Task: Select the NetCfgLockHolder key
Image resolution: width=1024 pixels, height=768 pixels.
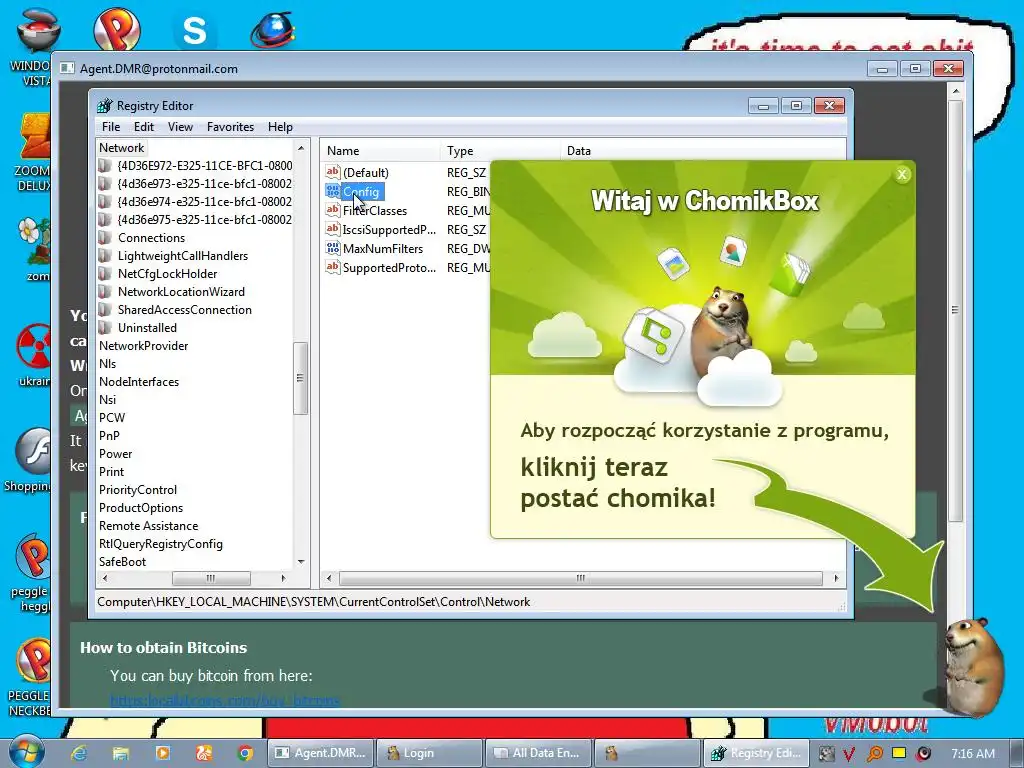Action: click(x=167, y=274)
